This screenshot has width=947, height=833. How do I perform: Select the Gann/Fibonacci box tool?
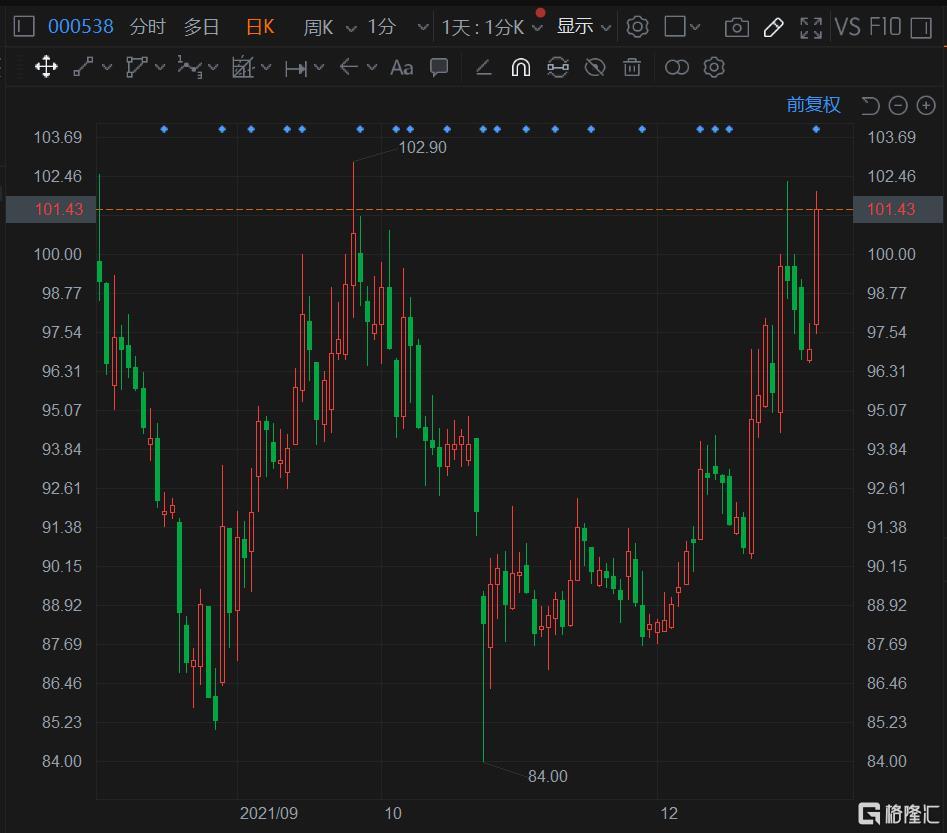pyautogui.click(x=243, y=67)
